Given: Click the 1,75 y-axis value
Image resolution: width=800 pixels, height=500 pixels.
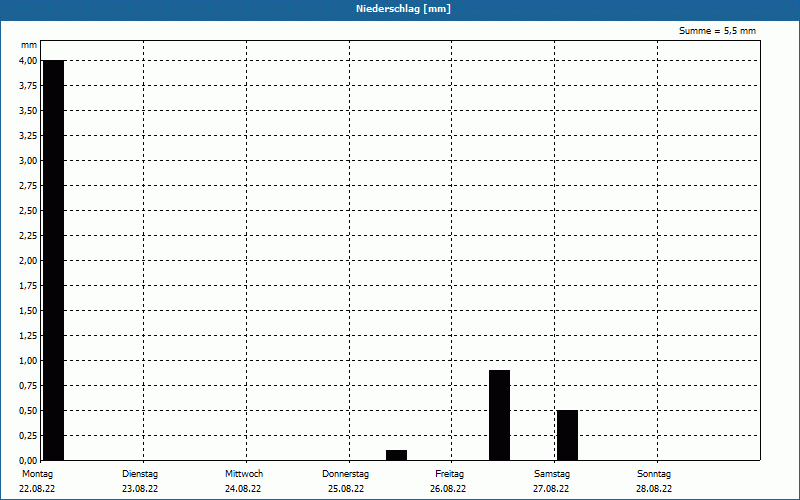Looking at the screenshot, I should click(x=28, y=286).
